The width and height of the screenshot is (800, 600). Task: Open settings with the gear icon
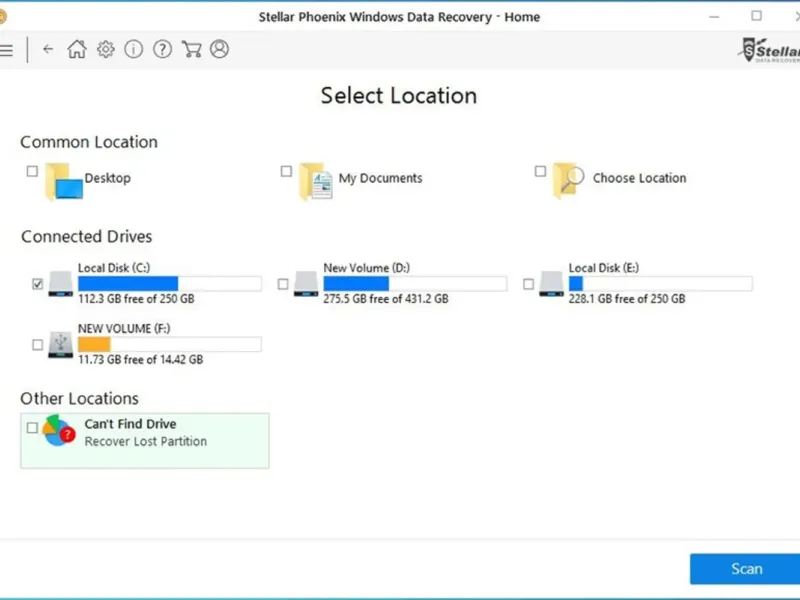click(105, 49)
